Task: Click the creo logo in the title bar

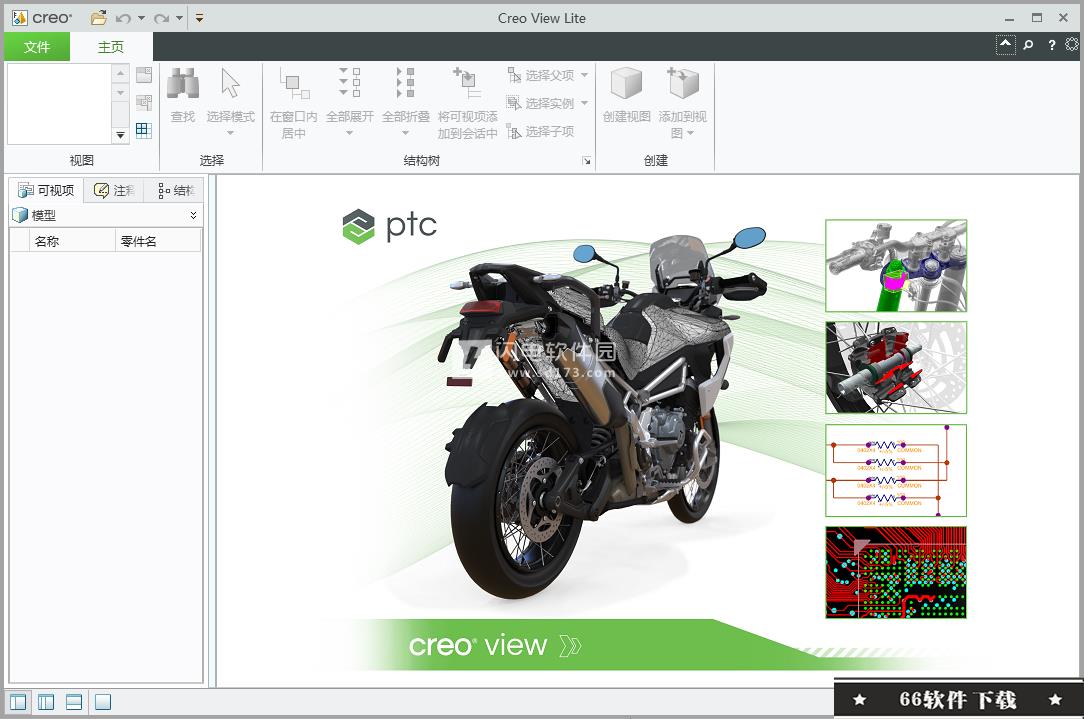Action: (x=42, y=18)
